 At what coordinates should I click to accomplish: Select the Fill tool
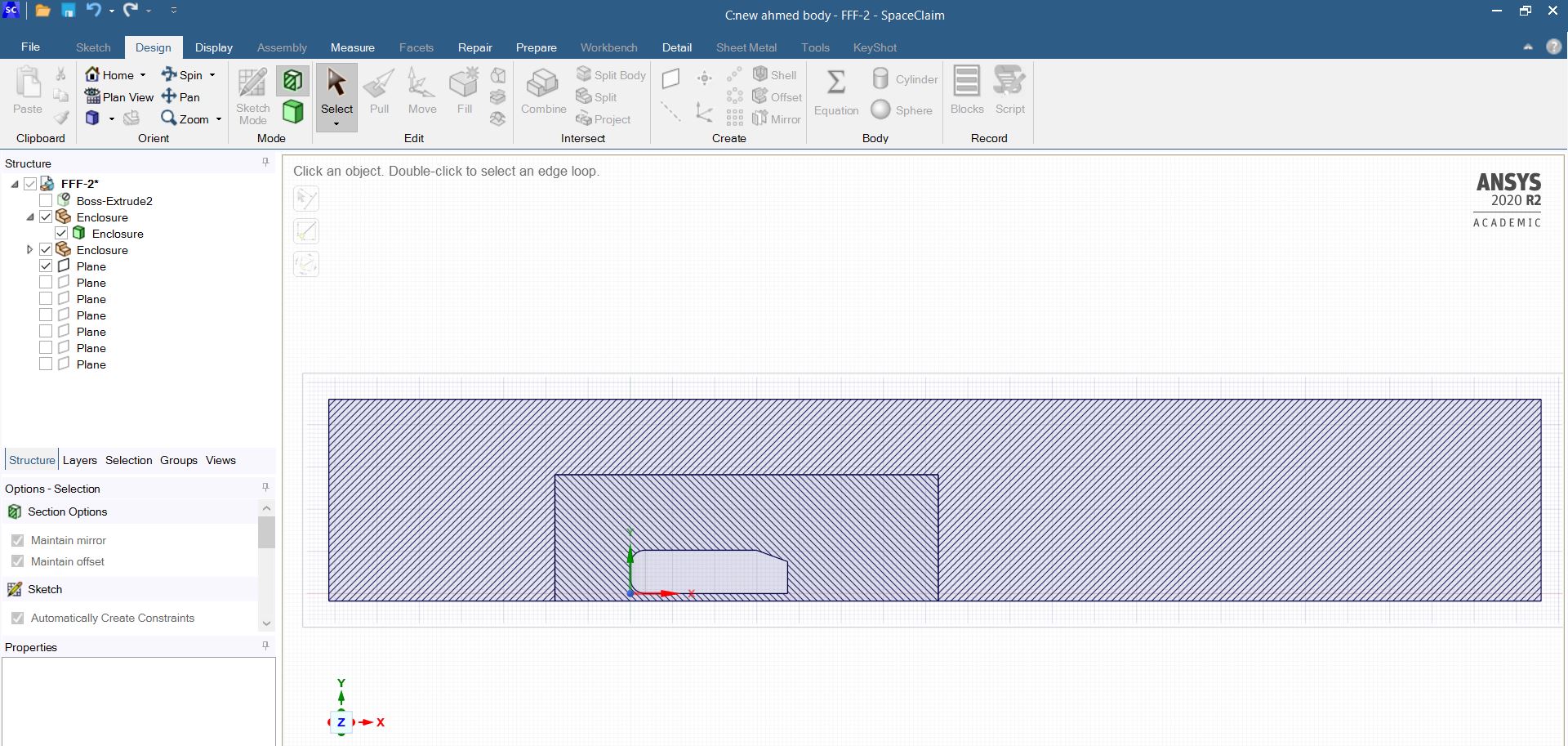(464, 92)
